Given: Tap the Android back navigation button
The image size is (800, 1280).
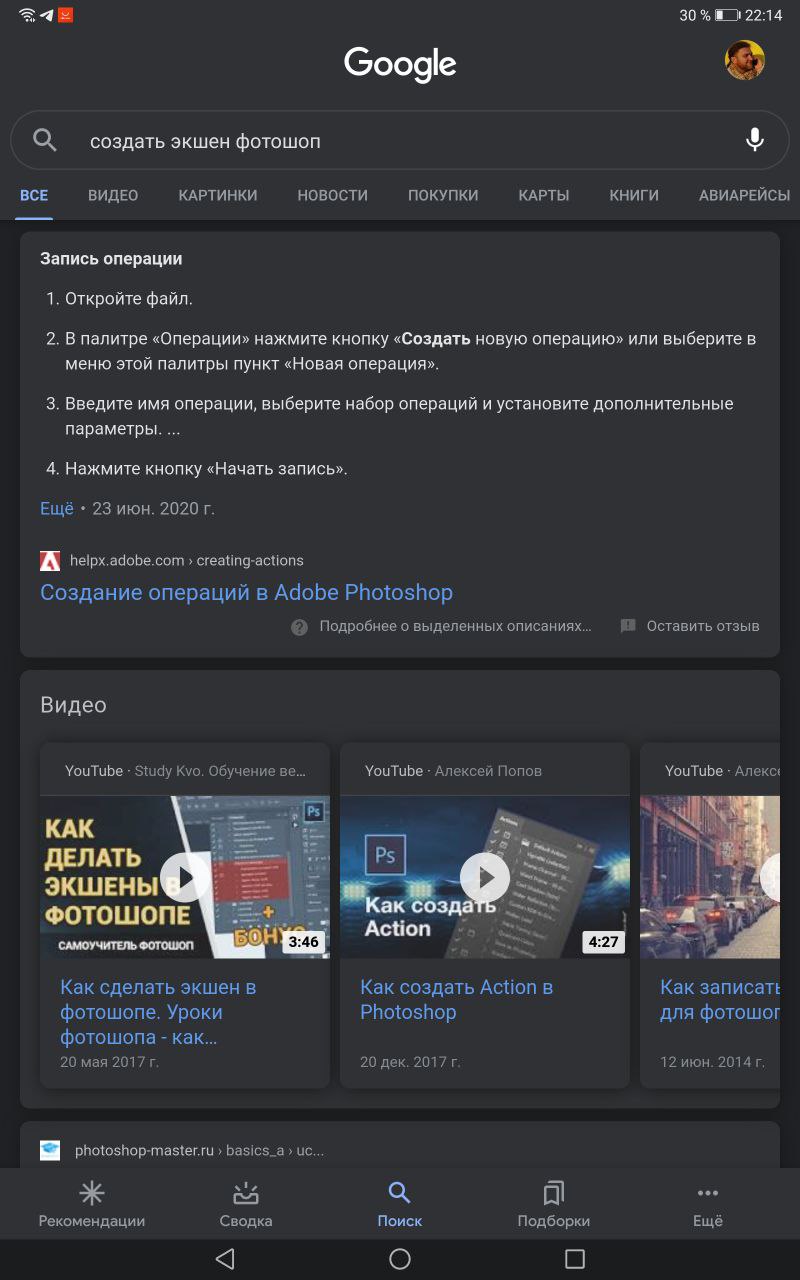Looking at the screenshot, I should click(225, 1259).
